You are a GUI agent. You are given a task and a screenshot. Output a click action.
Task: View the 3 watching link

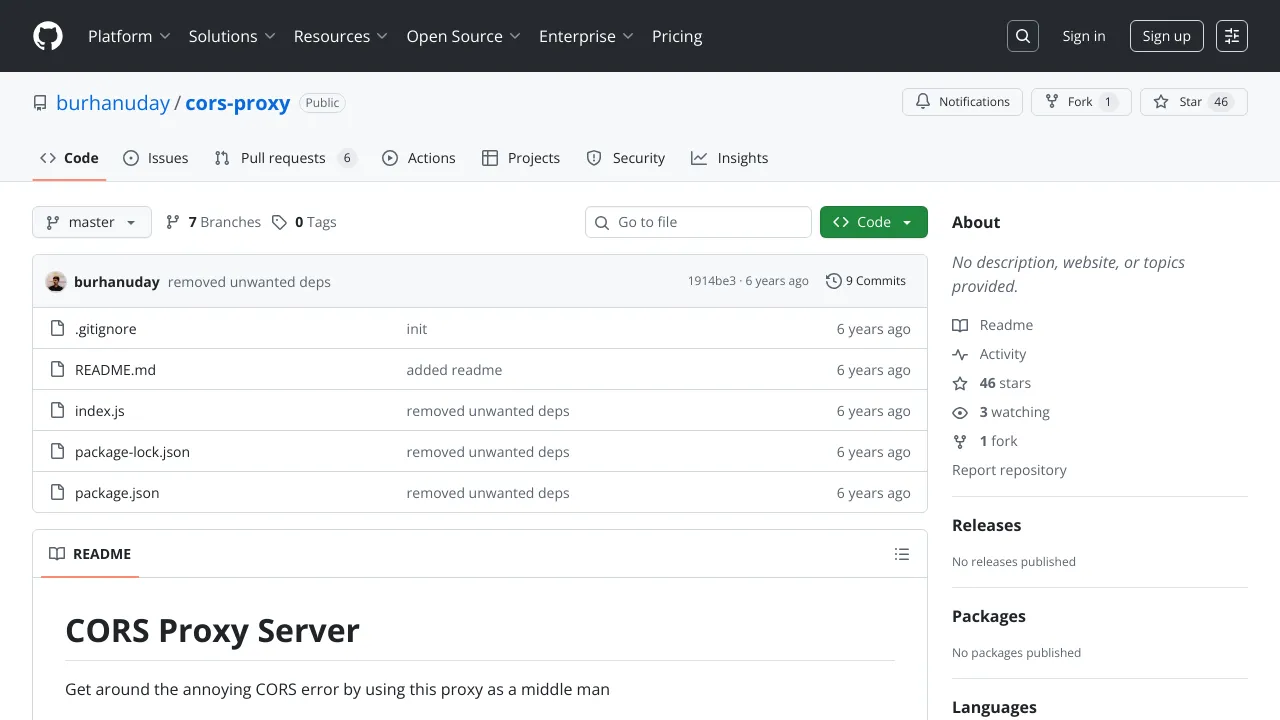1001,412
